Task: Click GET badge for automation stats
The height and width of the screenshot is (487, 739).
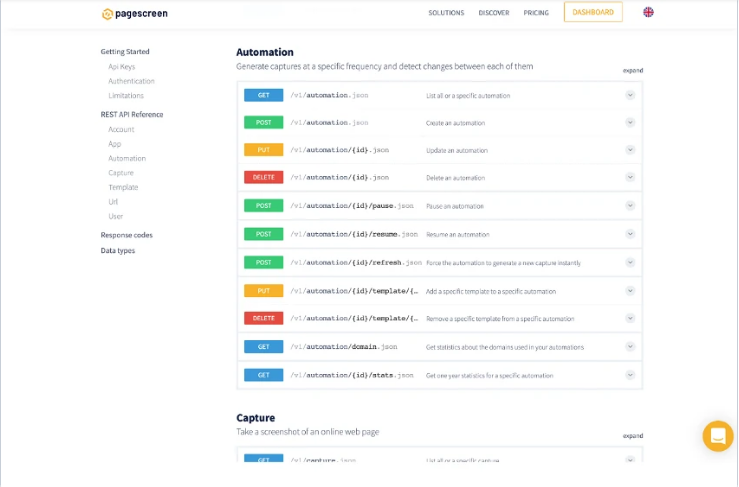Action: [263, 375]
